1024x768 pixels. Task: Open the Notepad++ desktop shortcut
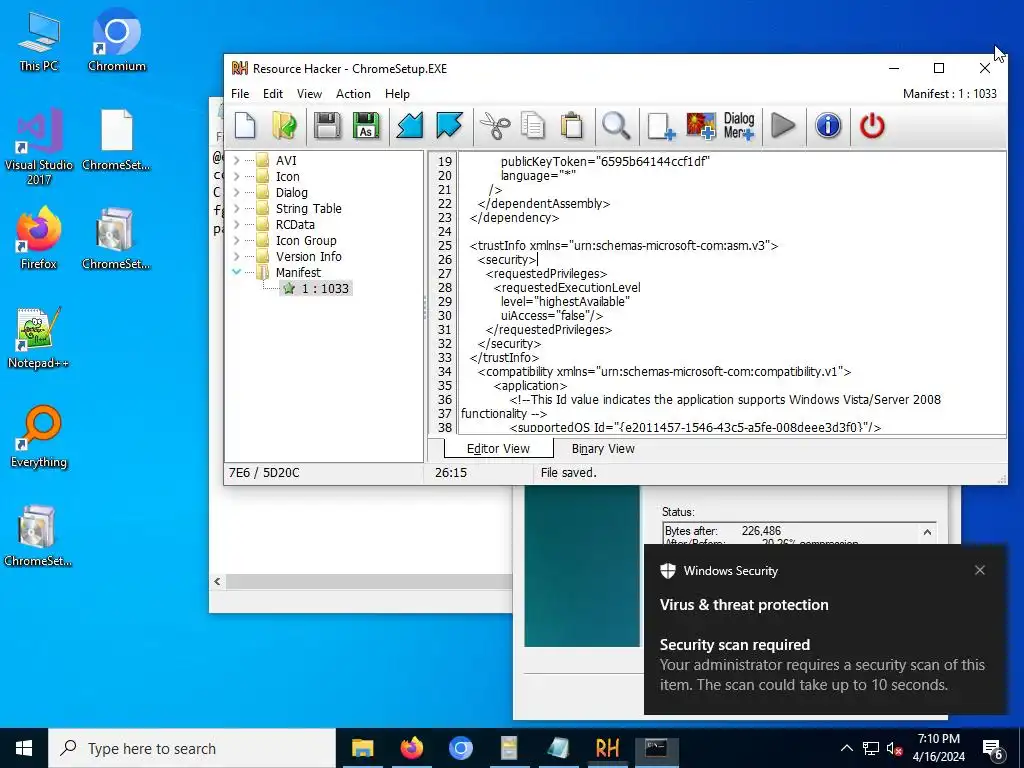point(38,338)
